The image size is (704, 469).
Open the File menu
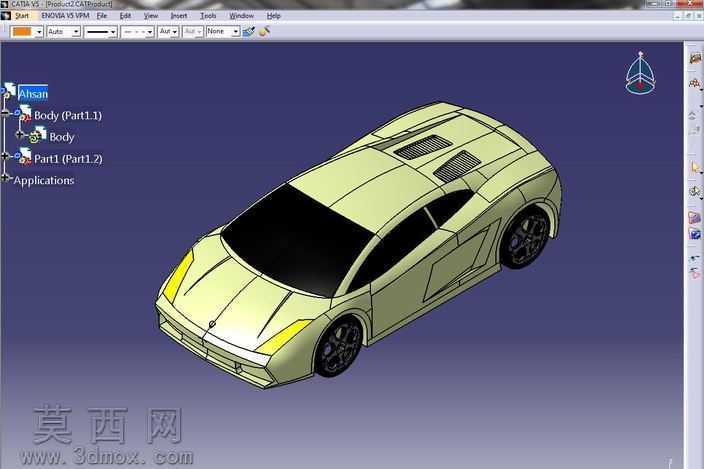click(x=102, y=16)
